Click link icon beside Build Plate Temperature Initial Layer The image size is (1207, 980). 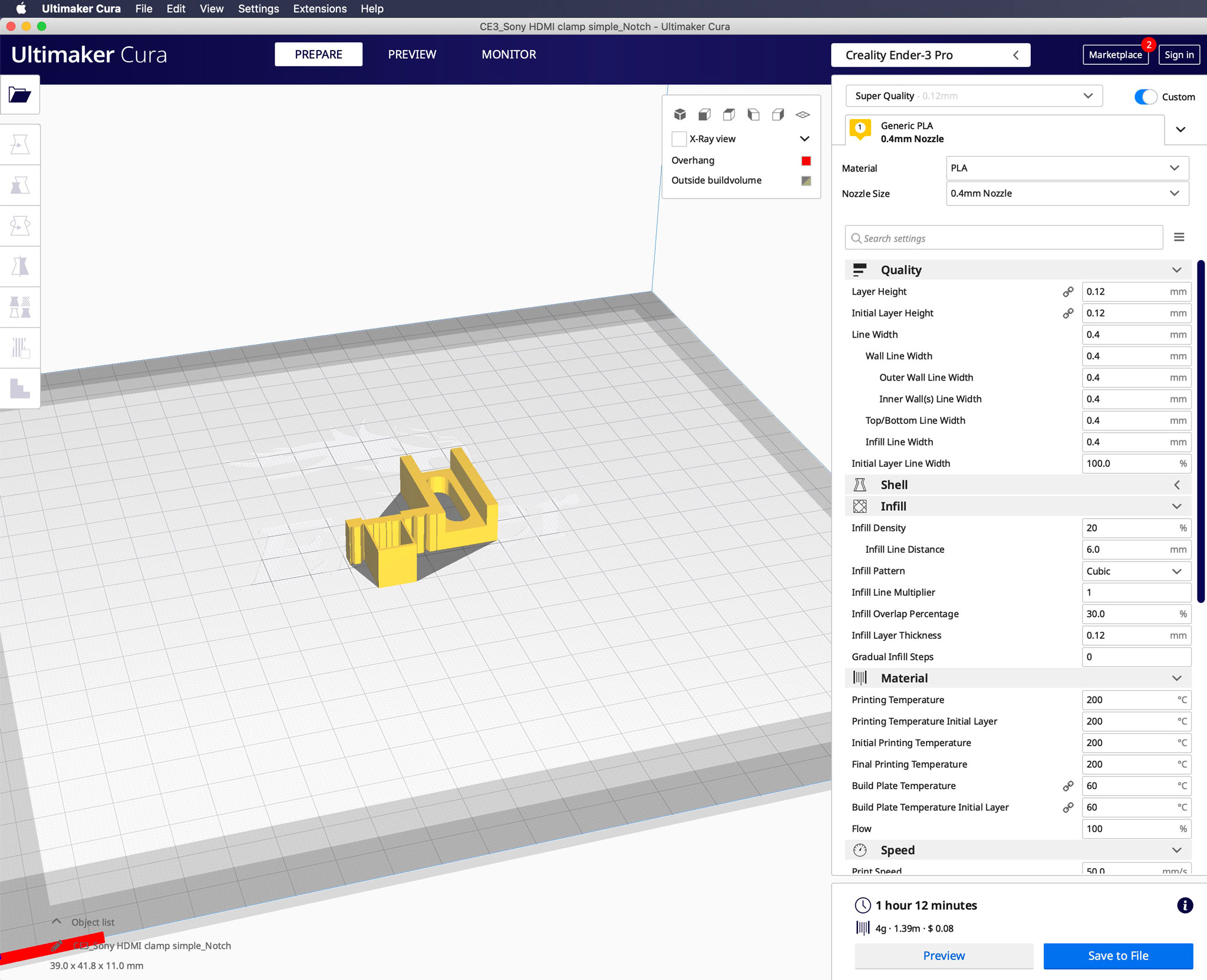[x=1068, y=807]
